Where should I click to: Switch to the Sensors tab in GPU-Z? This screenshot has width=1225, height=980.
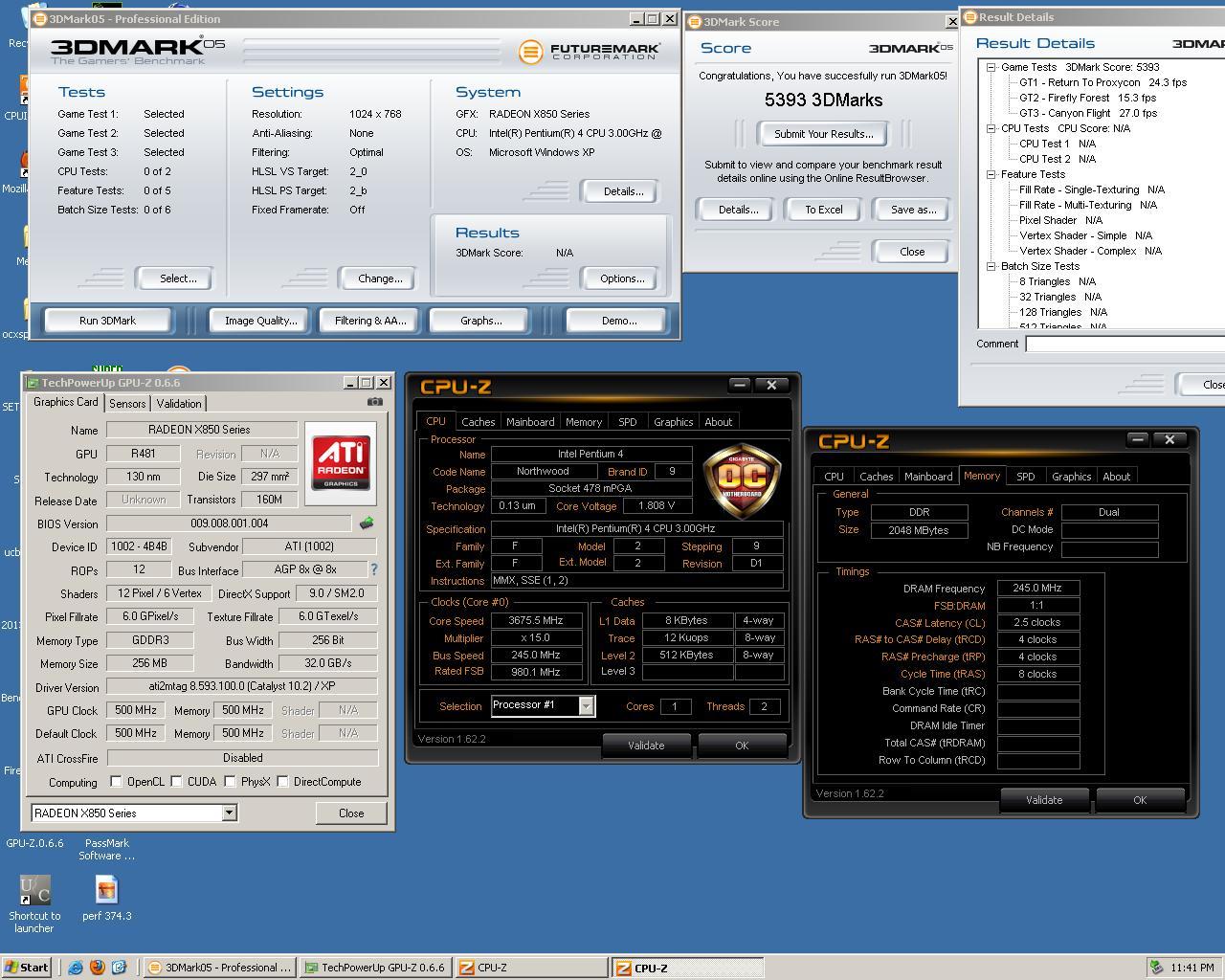coord(127,404)
